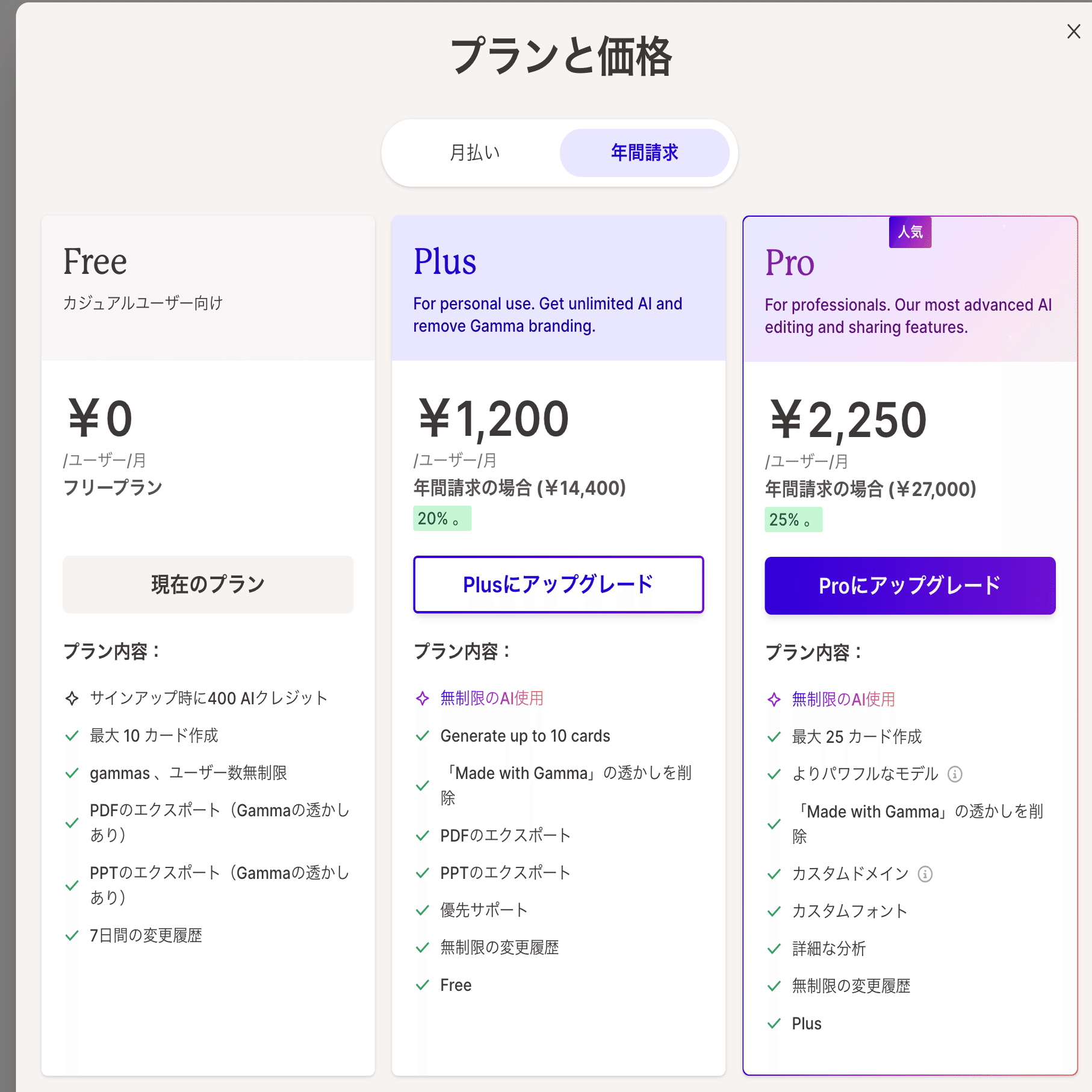Click the 現在のプラン button
This screenshot has width=1092, height=1092.
pos(208,585)
